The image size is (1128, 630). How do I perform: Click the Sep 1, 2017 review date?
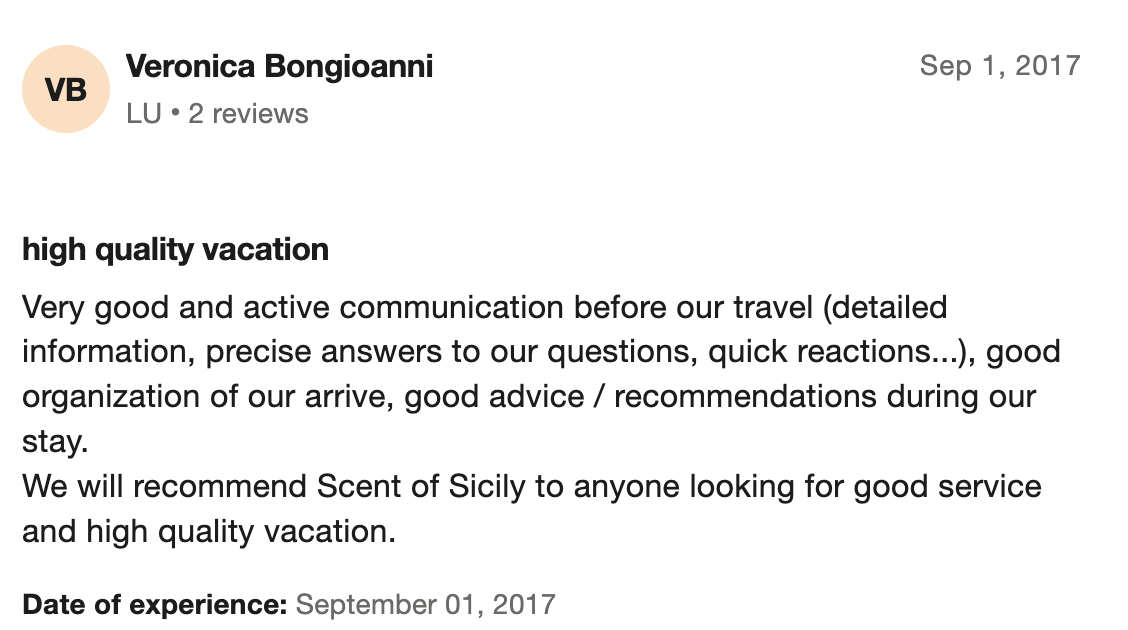[999, 66]
